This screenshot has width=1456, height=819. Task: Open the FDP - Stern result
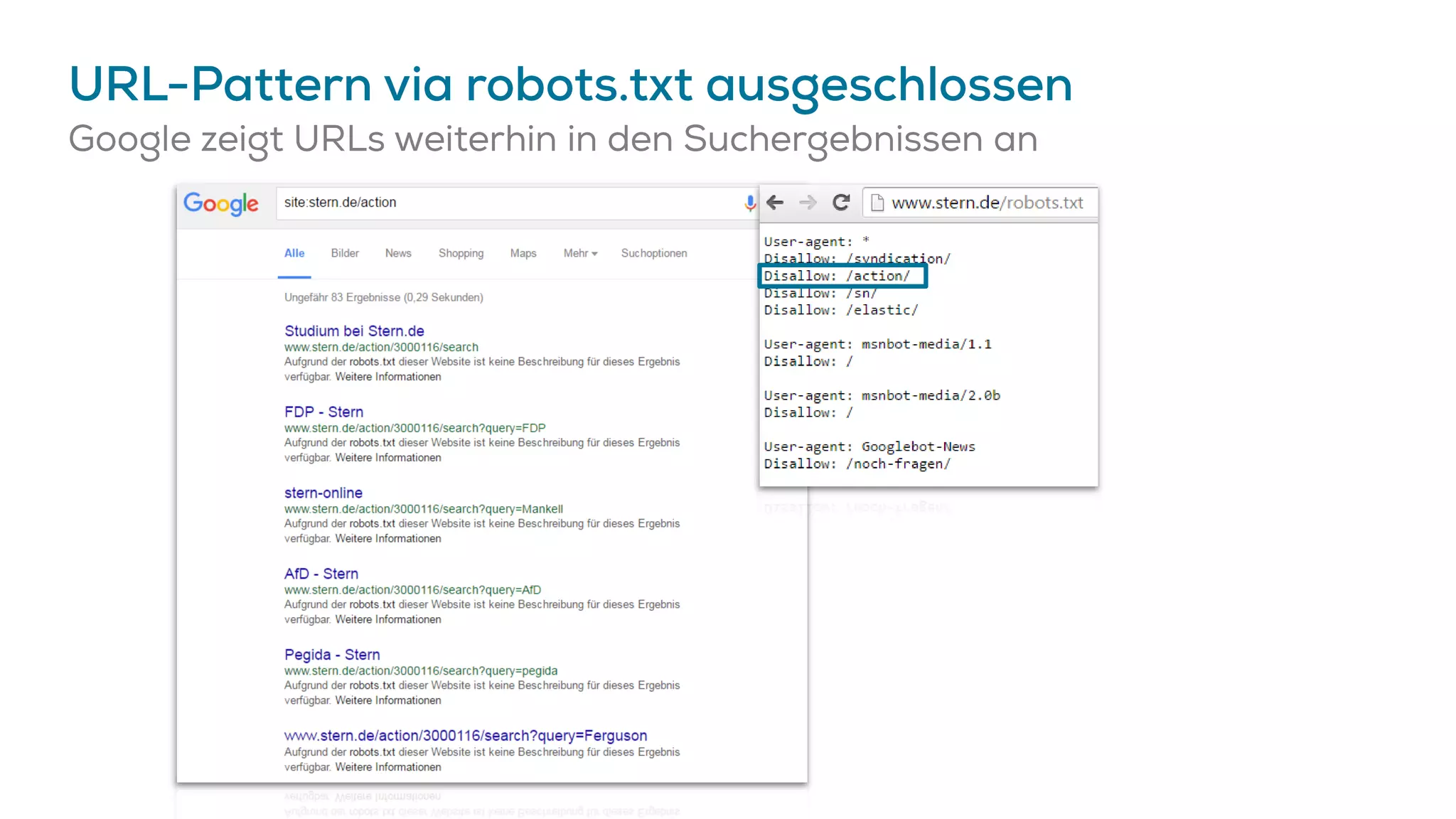click(323, 412)
